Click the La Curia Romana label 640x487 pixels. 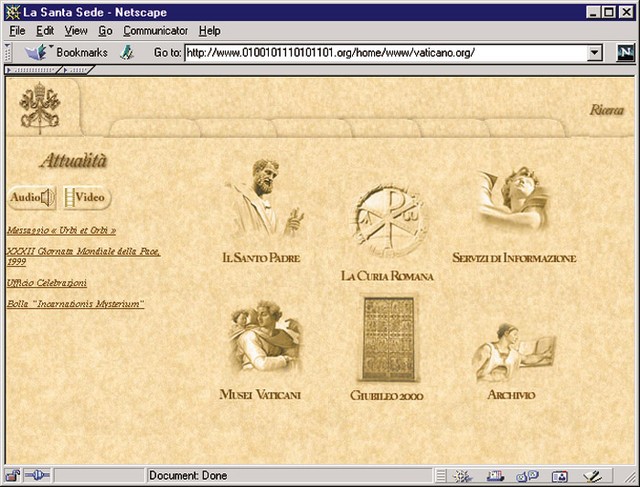[x=387, y=276]
